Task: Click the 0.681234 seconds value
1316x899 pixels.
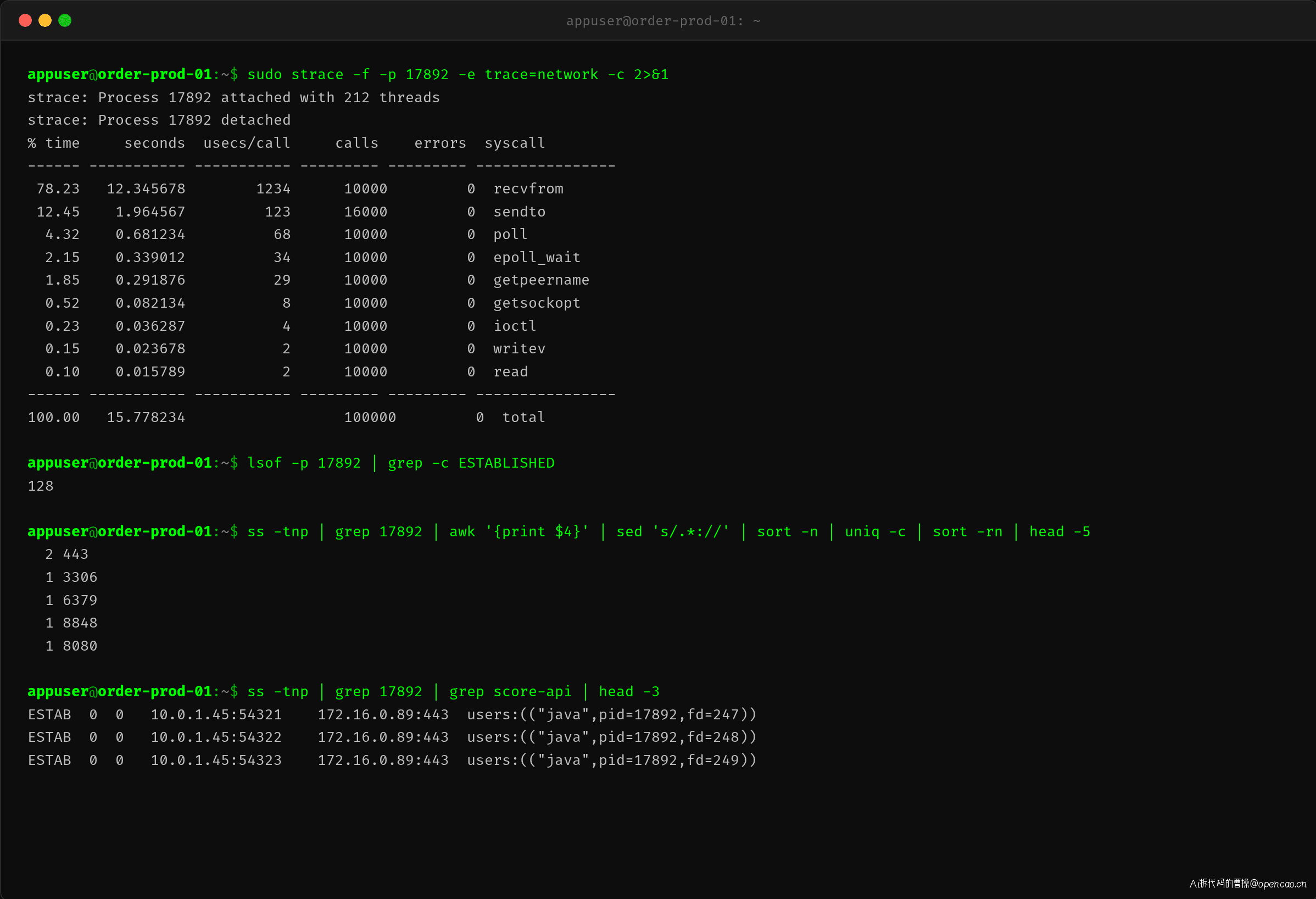Action: (150, 234)
